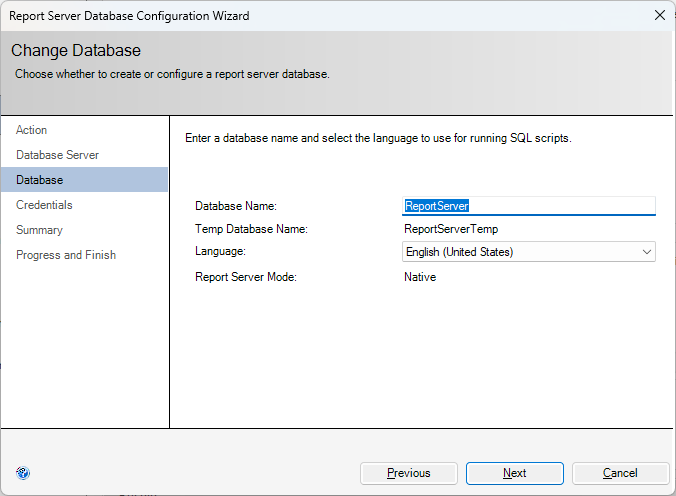The height and width of the screenshot is (496, 676).
Task: Select the Progress and Finish step
Action: 66,255
